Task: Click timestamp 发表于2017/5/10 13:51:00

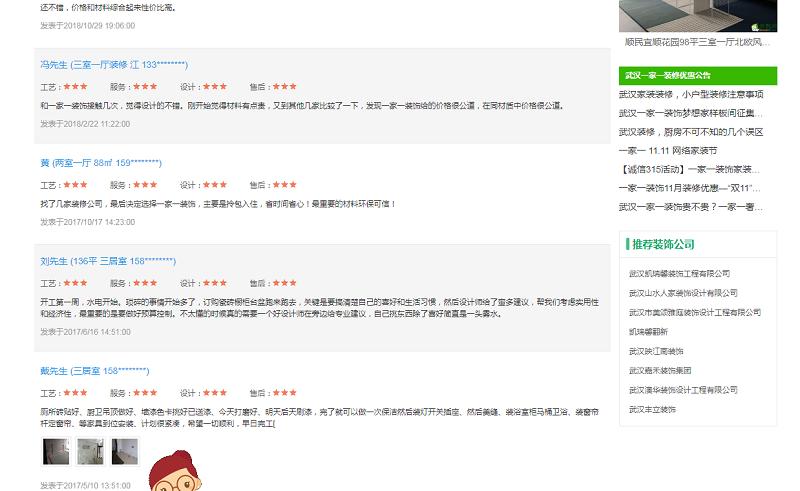Action: (x=86, y=485)
